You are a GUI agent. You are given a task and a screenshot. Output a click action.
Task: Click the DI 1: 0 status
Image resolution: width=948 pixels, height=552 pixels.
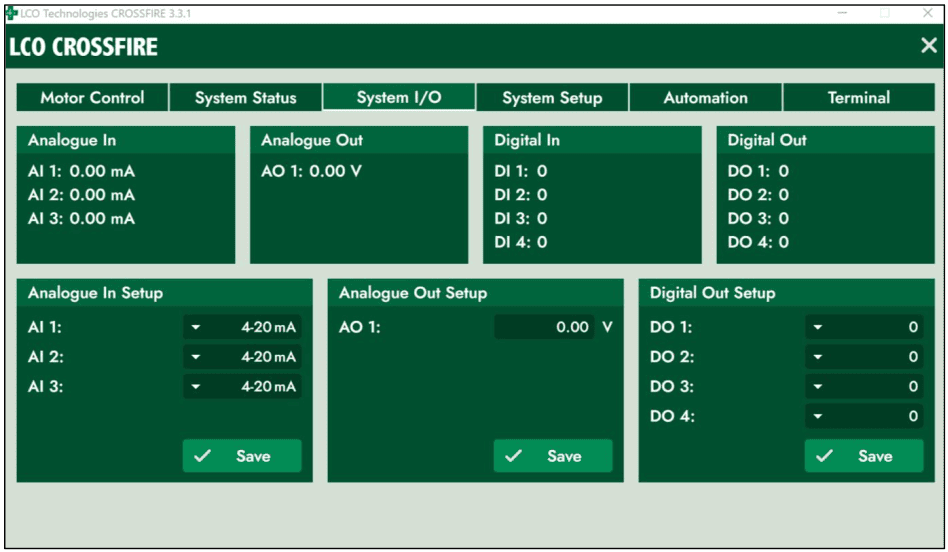pos(521,171)
